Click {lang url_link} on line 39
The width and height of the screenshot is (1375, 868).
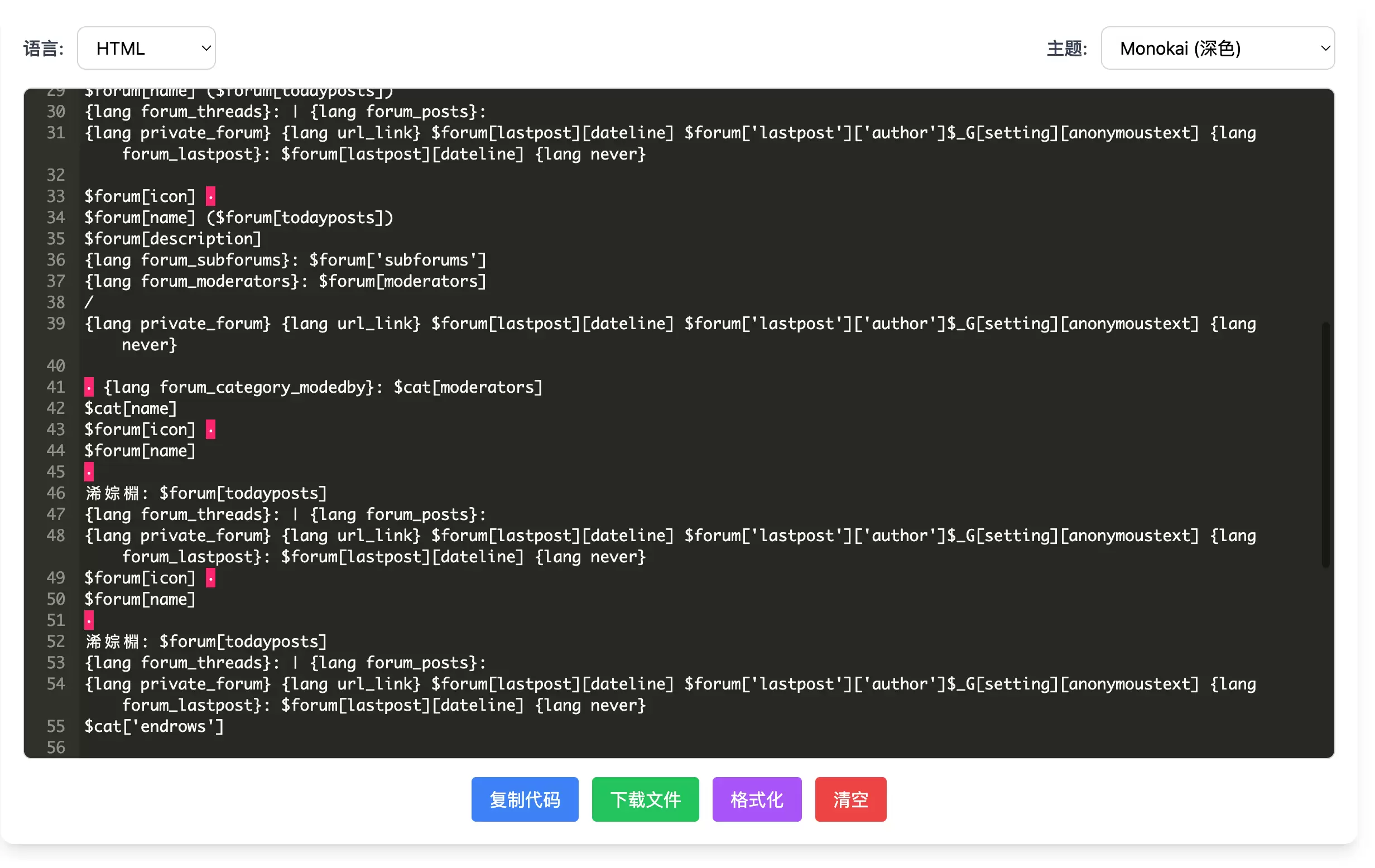coord(351,324)
